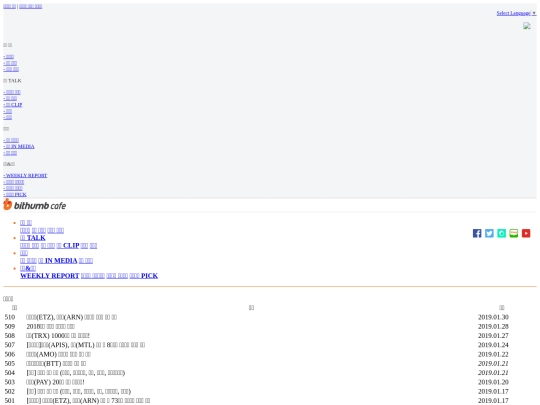The width and height of the screenshot is (540, 405).
Task: Click the TALK section heading in gray sitemap
Action: click(x=12, y=81)
